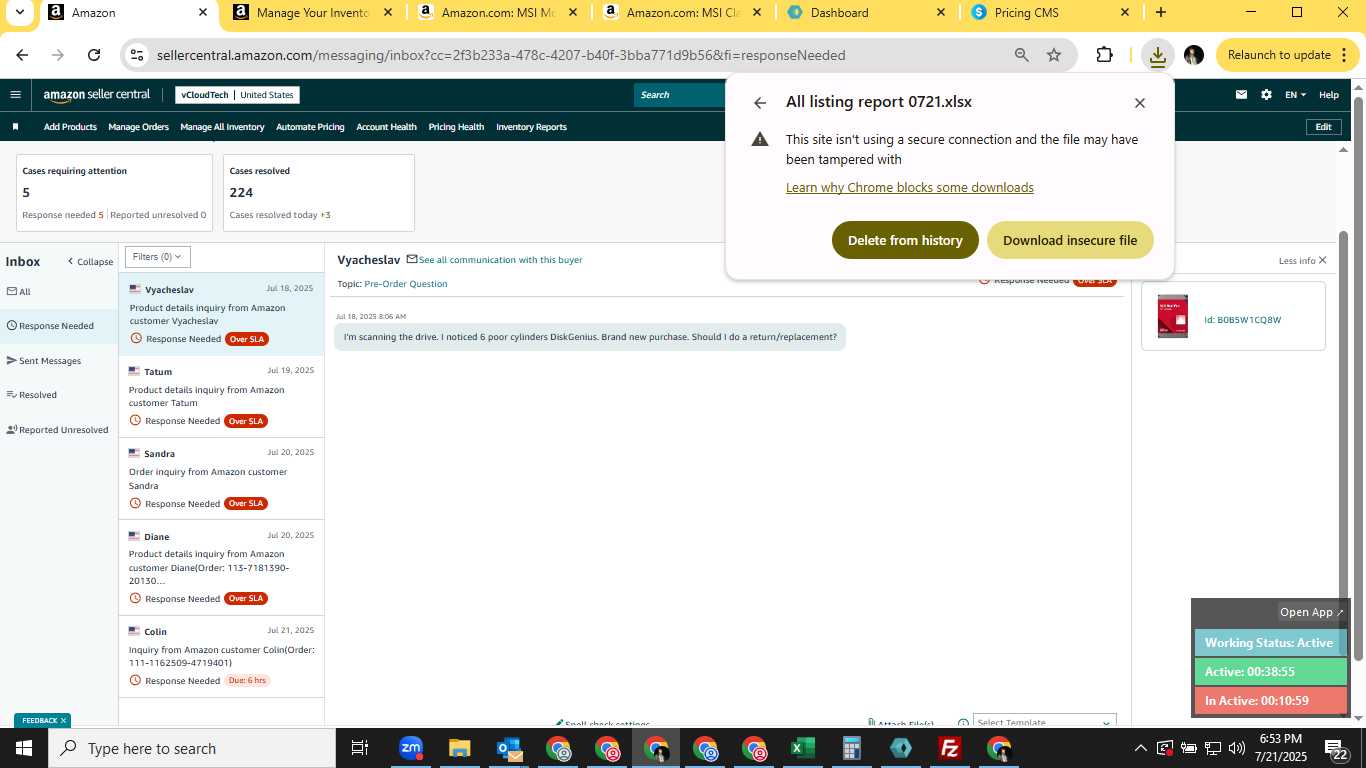
Task: Bookmark this page with the star icon
Action: point(1054,55)
